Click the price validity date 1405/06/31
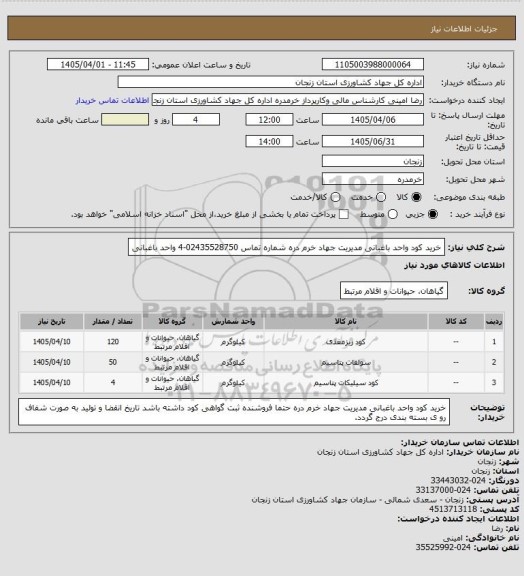The image size is (524, 576). [373, 141]
